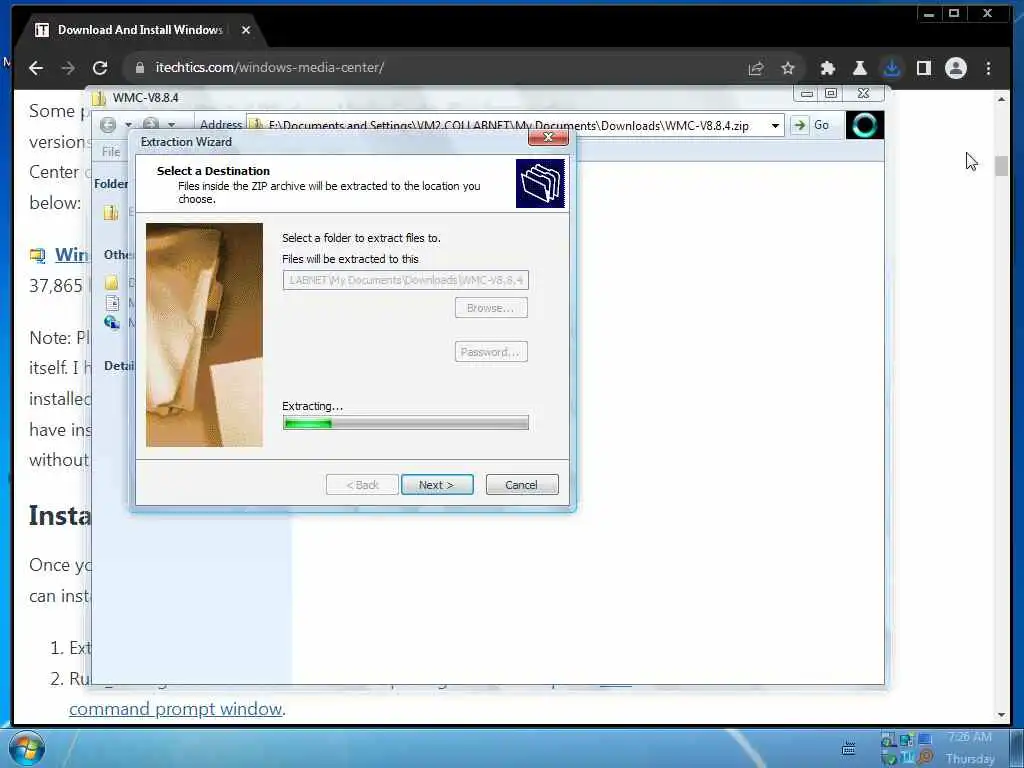The width and height of the screenshot is (1024, 768).
Task: Click the taskbar clock showing Thursday
Action: pyautogui.click(x=970, y=748)
